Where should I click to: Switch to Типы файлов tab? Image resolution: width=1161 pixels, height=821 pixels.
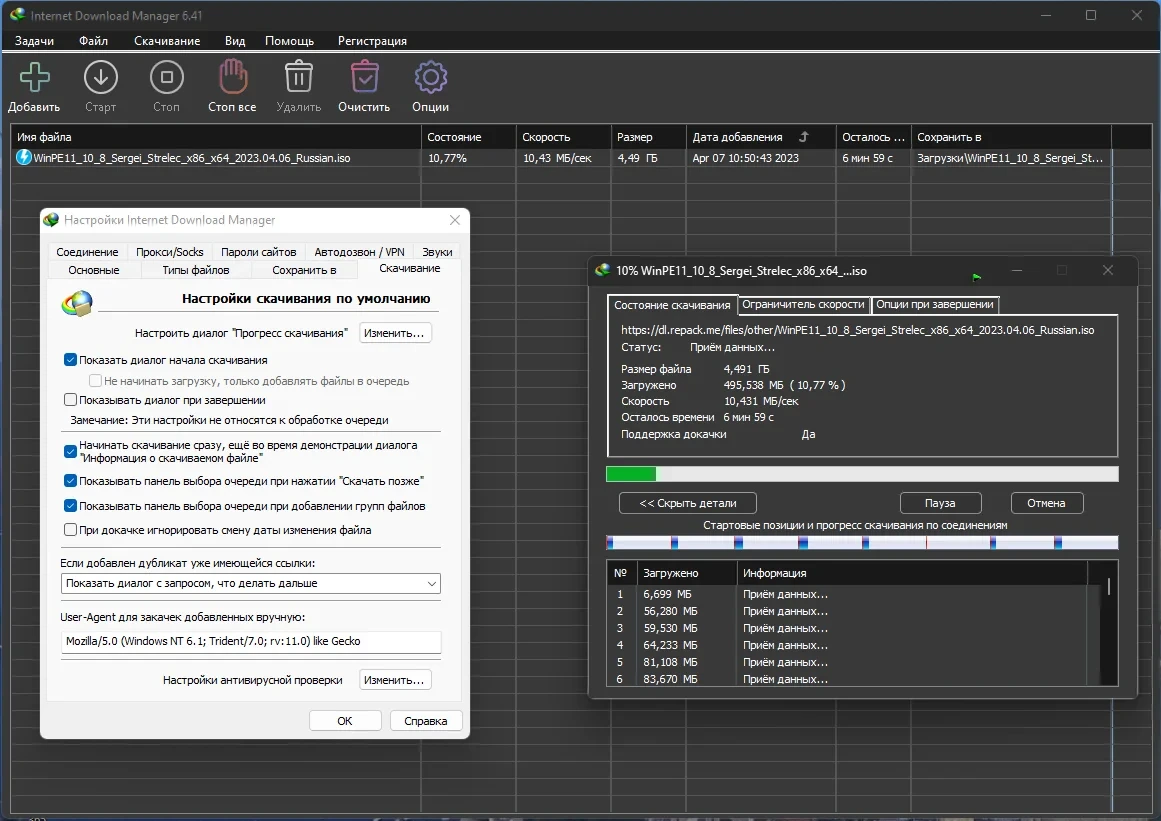click(195, 270)
